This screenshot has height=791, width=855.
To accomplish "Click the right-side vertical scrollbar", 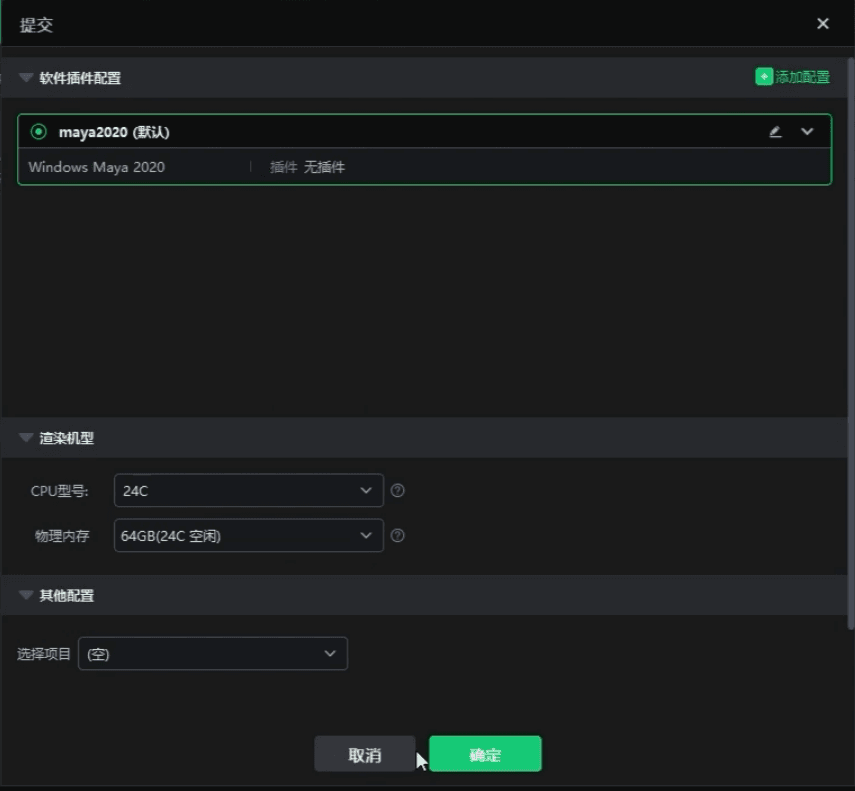I will [850, 340].
